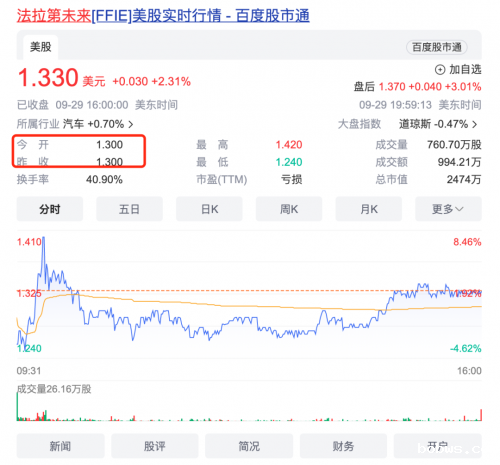This screenshot has width=500, height=465.
Task: Switch to the 日K chart tab
Action: (x=209, y=209)
